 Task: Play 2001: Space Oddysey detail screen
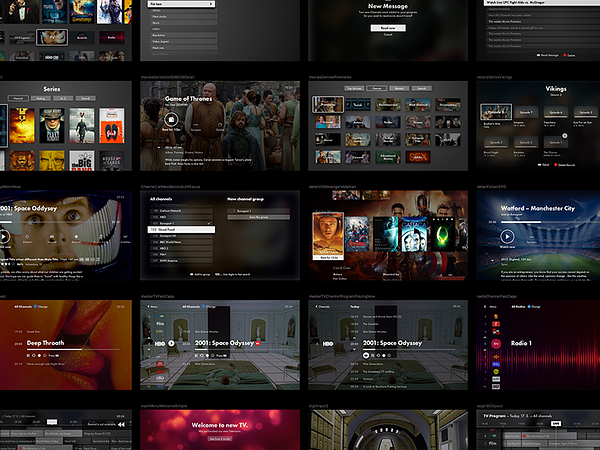click(3, 236)
